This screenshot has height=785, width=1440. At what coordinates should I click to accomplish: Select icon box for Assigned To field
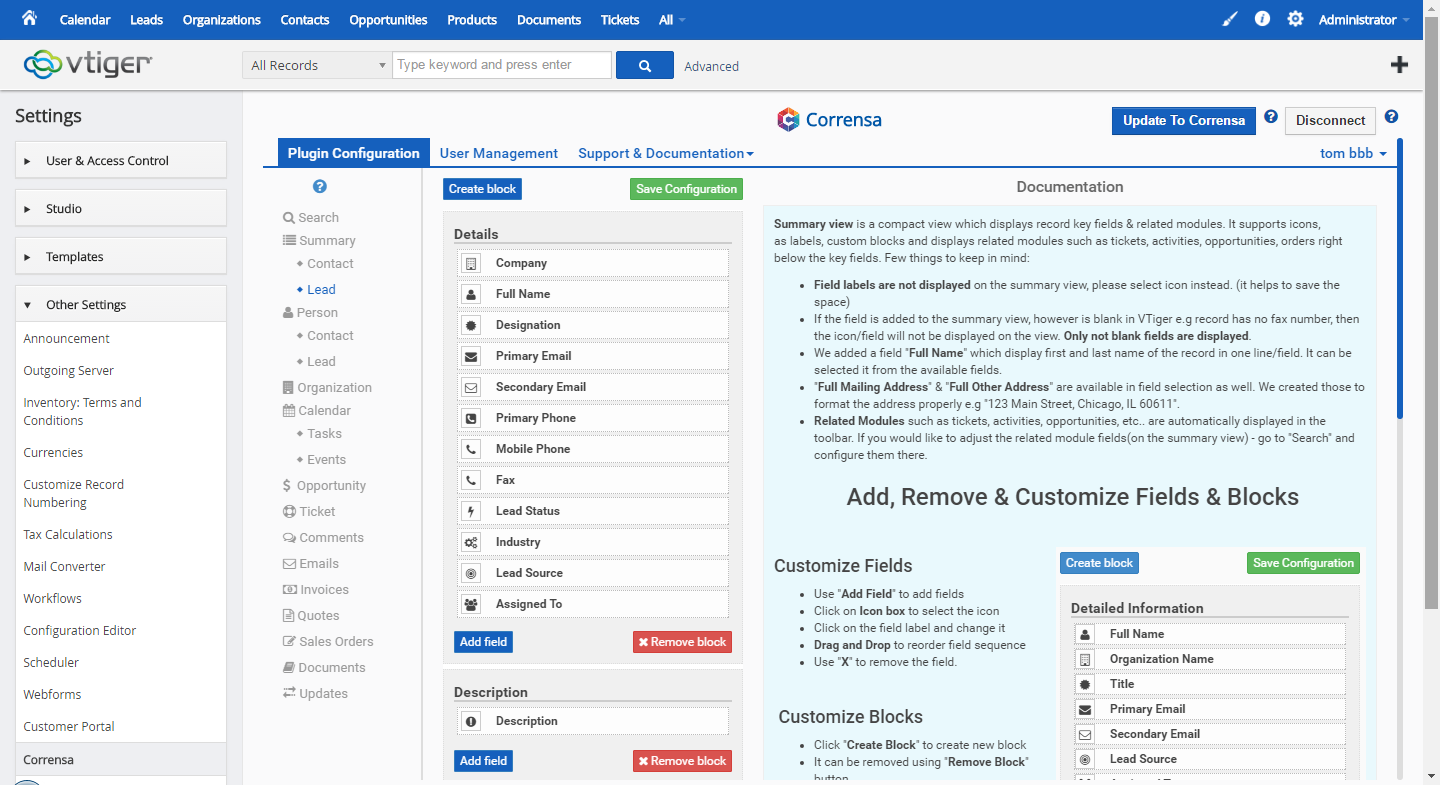point(471,604)
